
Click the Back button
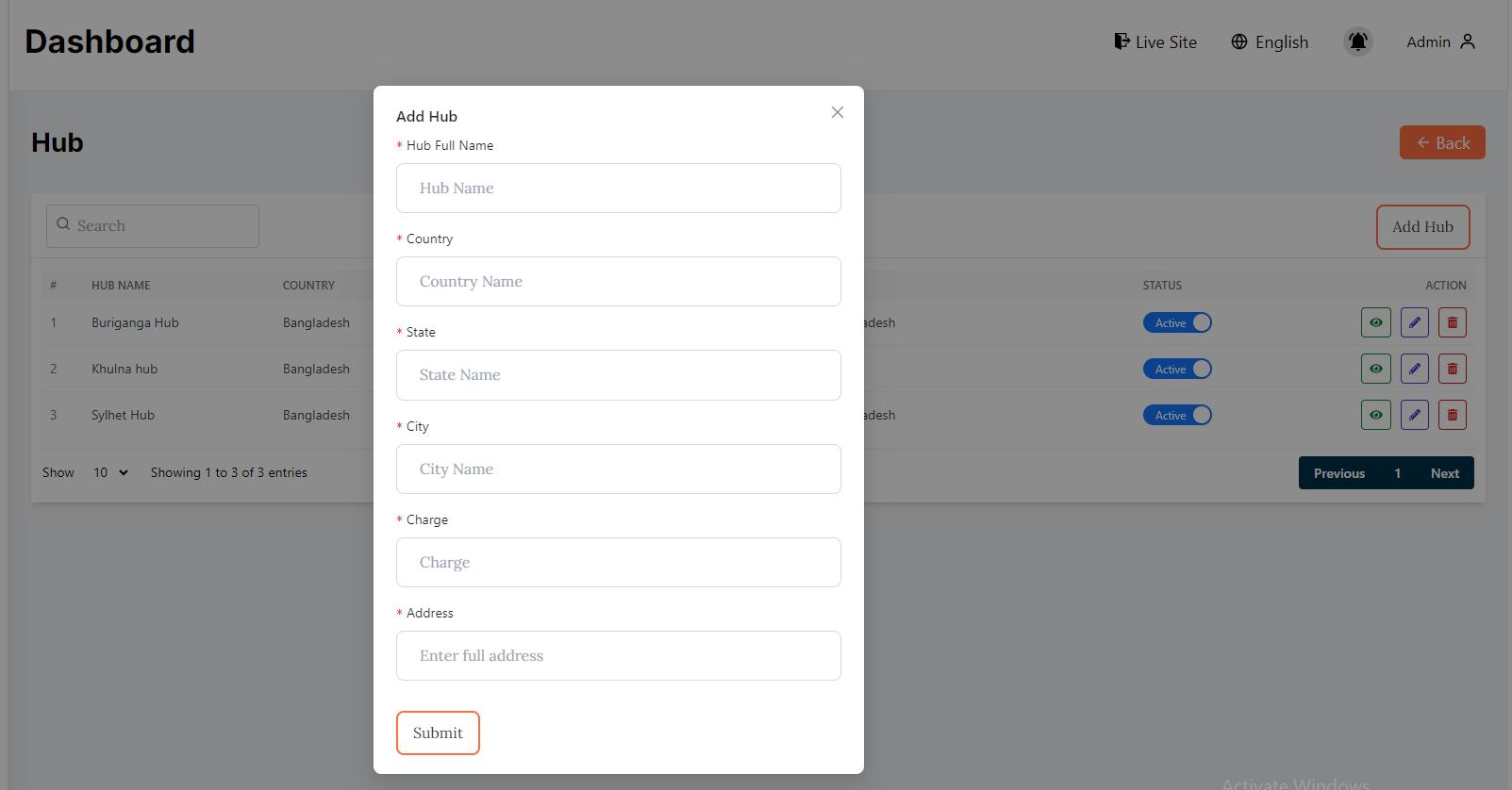pos(1441,142)
